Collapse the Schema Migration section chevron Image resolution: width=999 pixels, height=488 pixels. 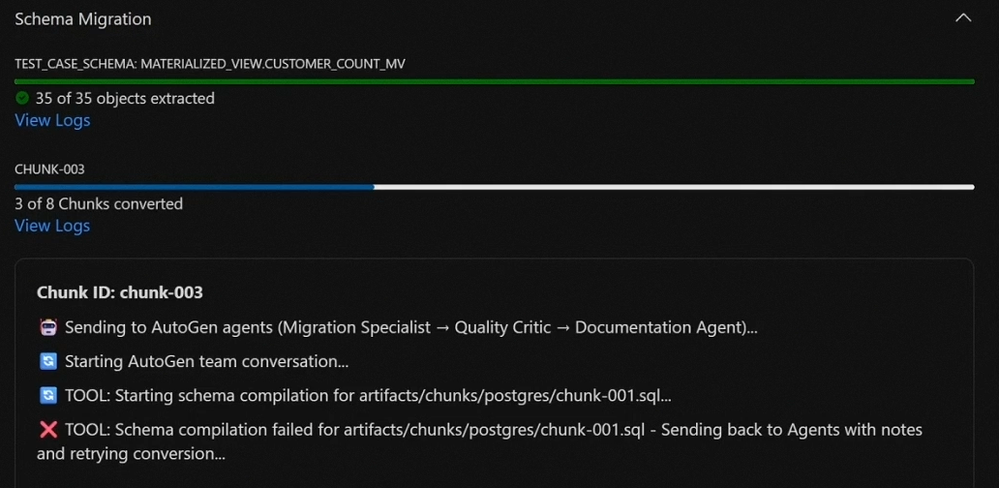tap(963, 18)
